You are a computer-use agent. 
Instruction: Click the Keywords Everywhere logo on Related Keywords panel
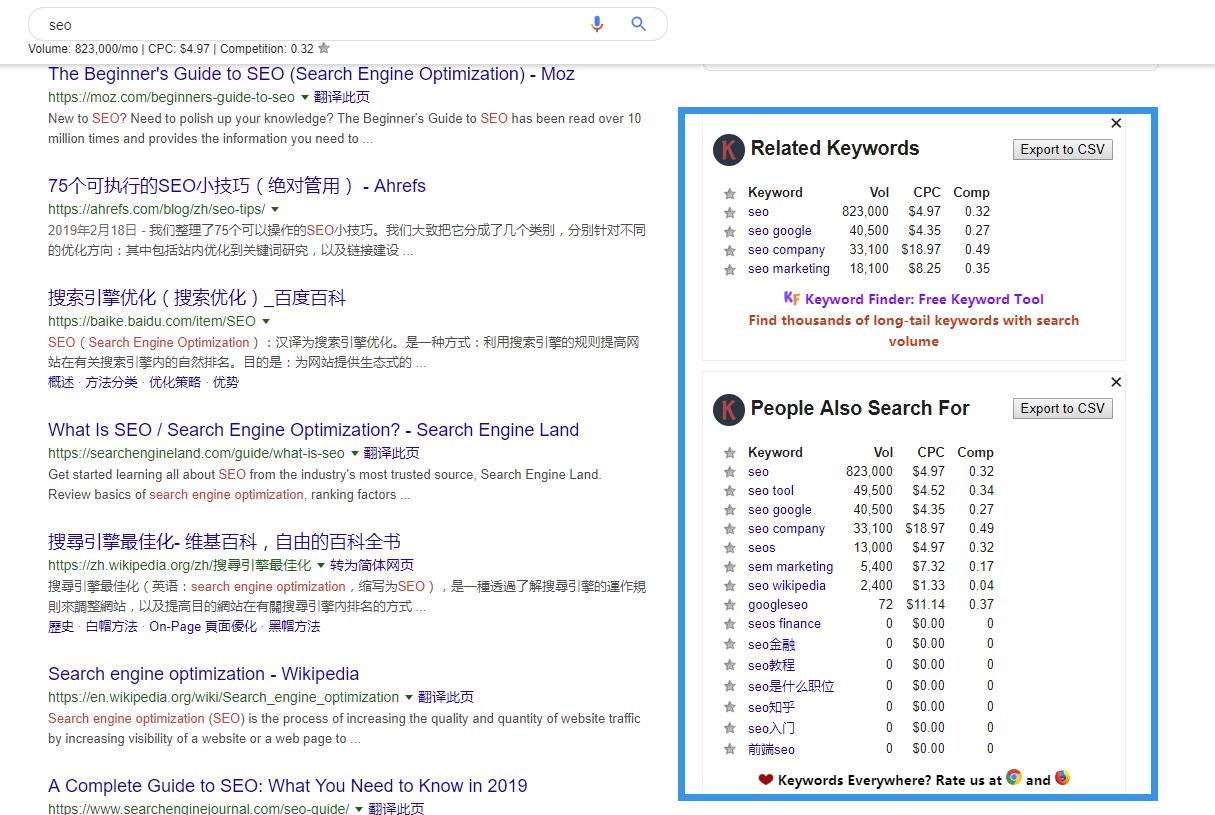[x=729, y=150]
